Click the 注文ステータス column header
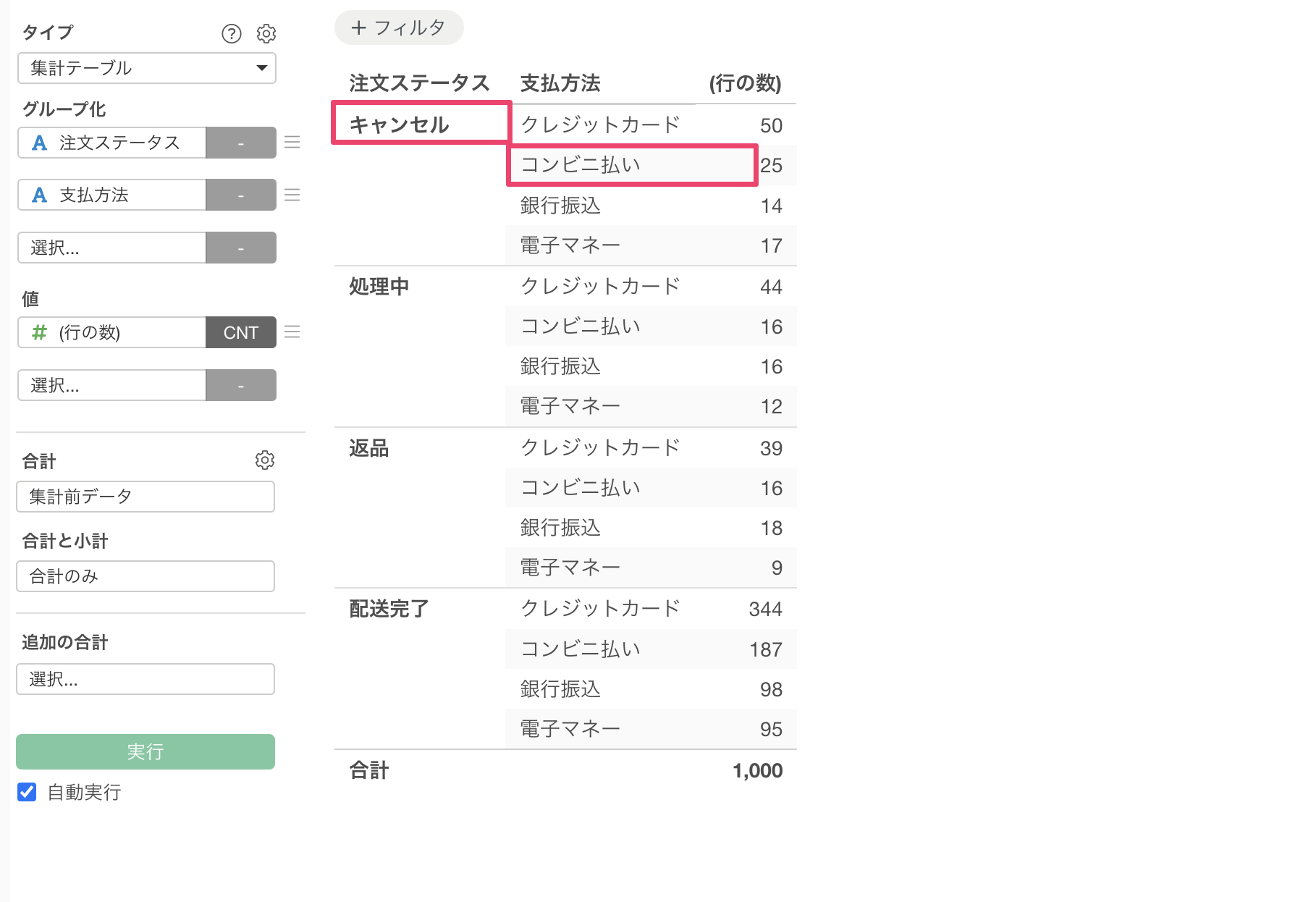Viewport: 1316px width, 902px height. pyautogui.click(x=419, y=83)
